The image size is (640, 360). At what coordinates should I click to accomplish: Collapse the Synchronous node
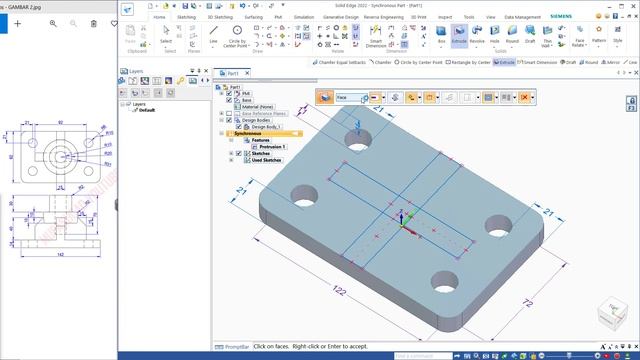[222, 133]
